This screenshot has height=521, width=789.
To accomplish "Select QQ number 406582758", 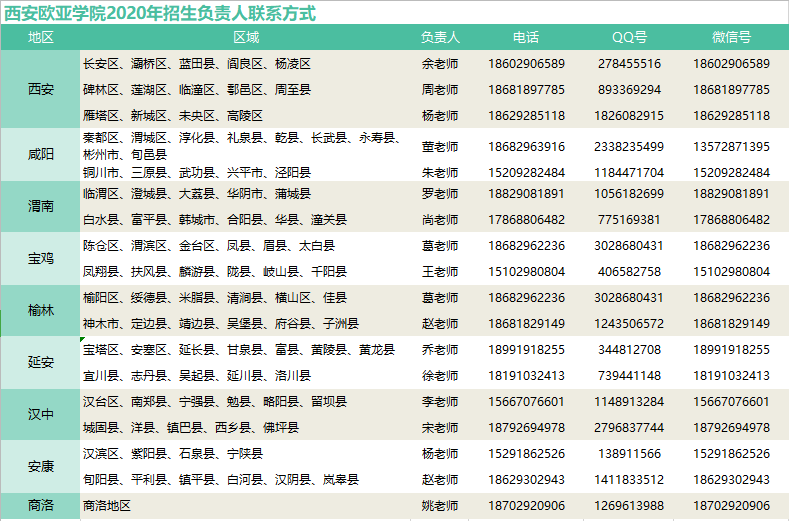I will point(629,272).
